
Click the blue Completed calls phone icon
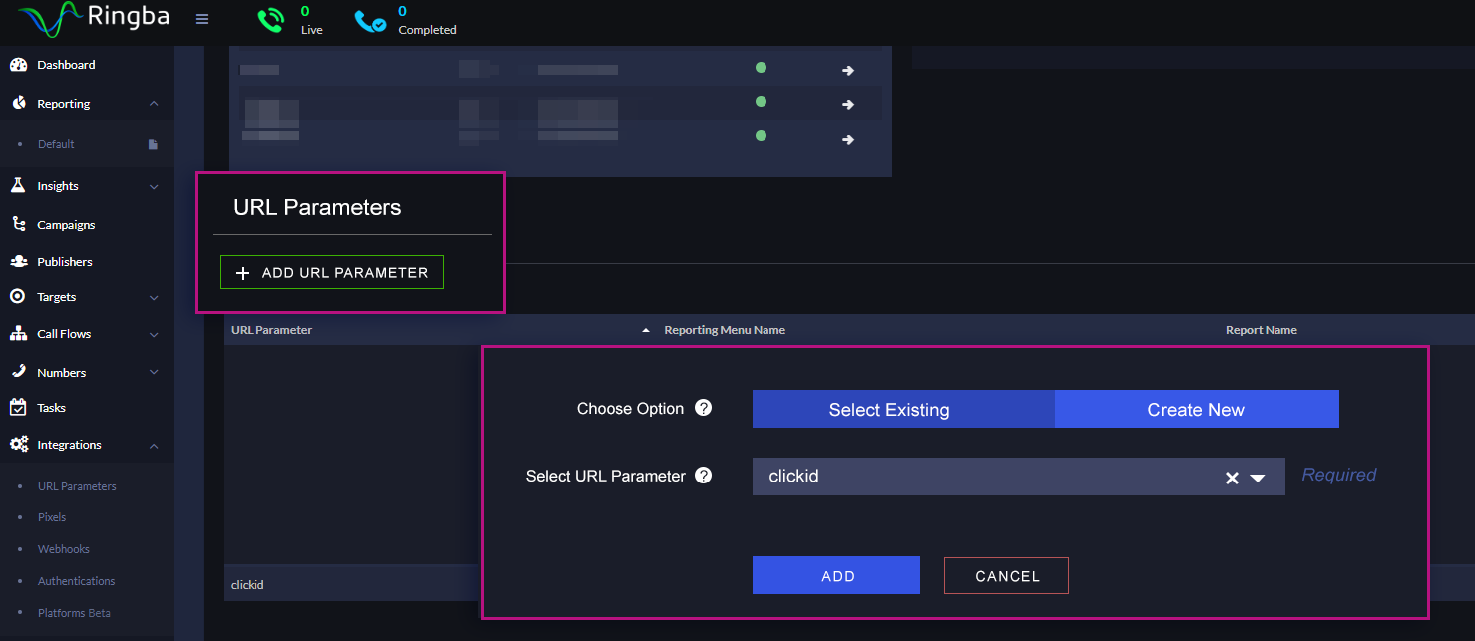pos(370,20)
